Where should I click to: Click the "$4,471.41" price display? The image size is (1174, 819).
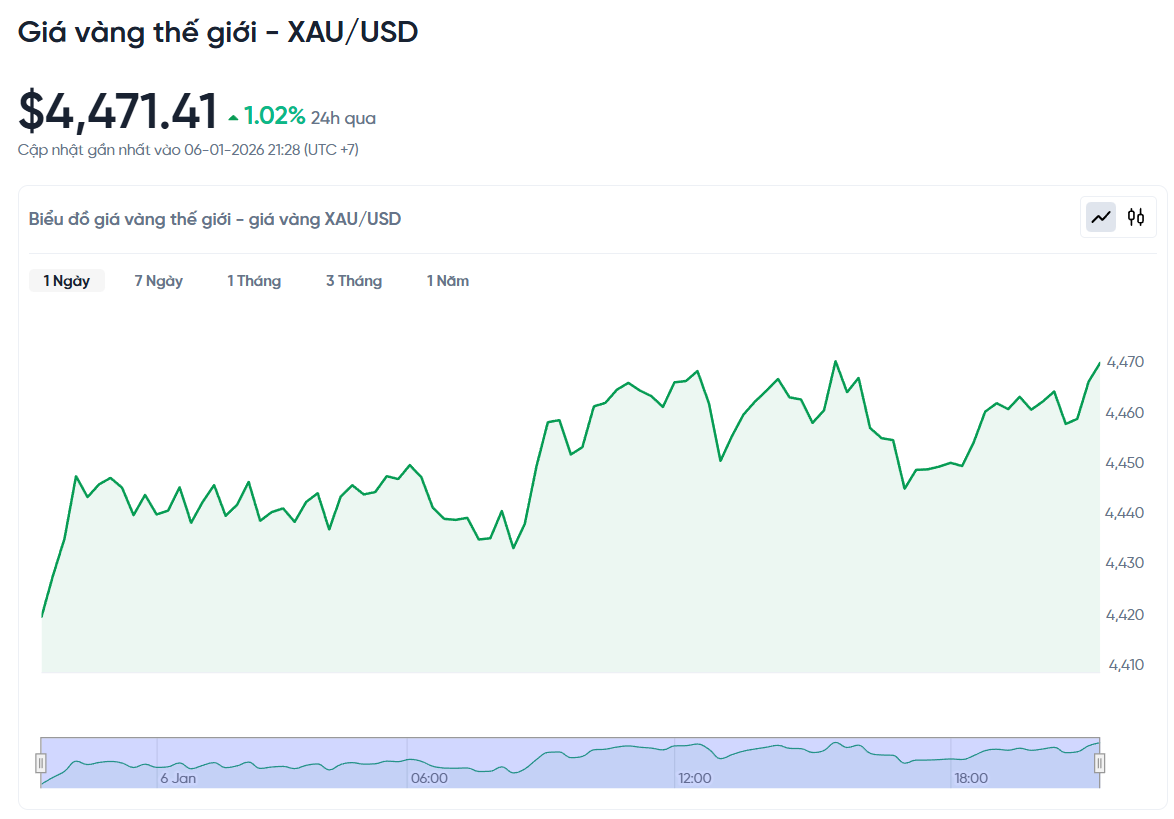pyautogui.click(x=117, y=112)
